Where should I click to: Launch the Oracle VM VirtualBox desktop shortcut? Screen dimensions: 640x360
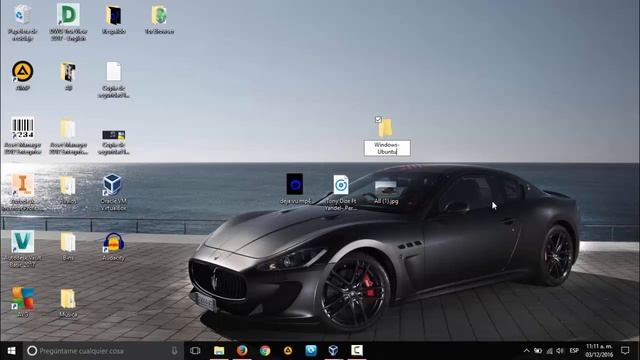(112, 185)
